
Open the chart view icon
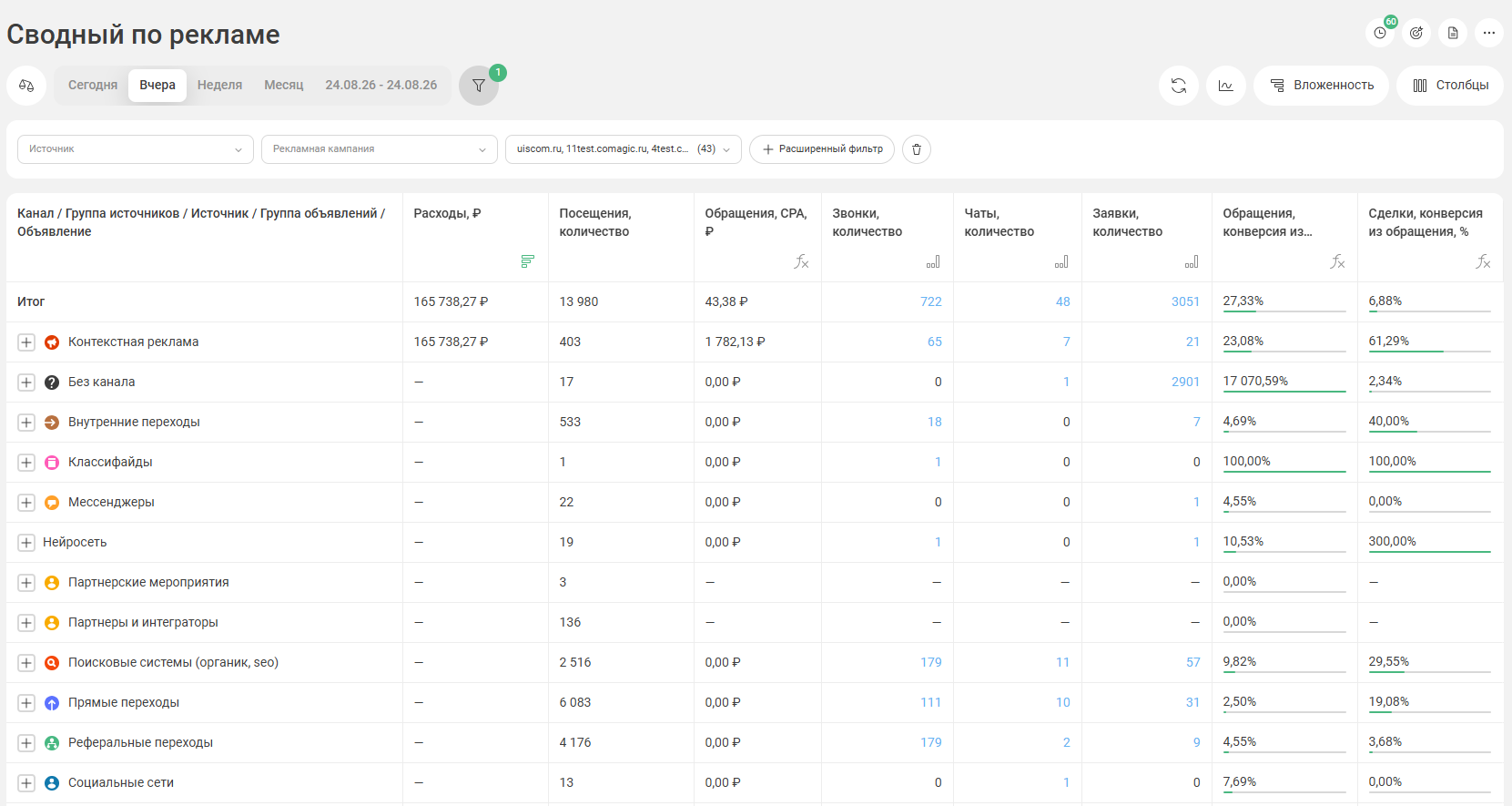(x=1226, y=86)
